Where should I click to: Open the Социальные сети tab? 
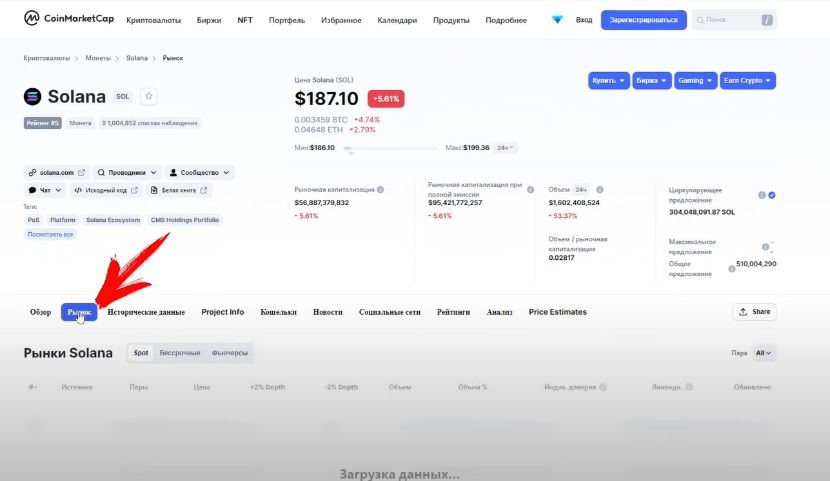coord(390,312)
